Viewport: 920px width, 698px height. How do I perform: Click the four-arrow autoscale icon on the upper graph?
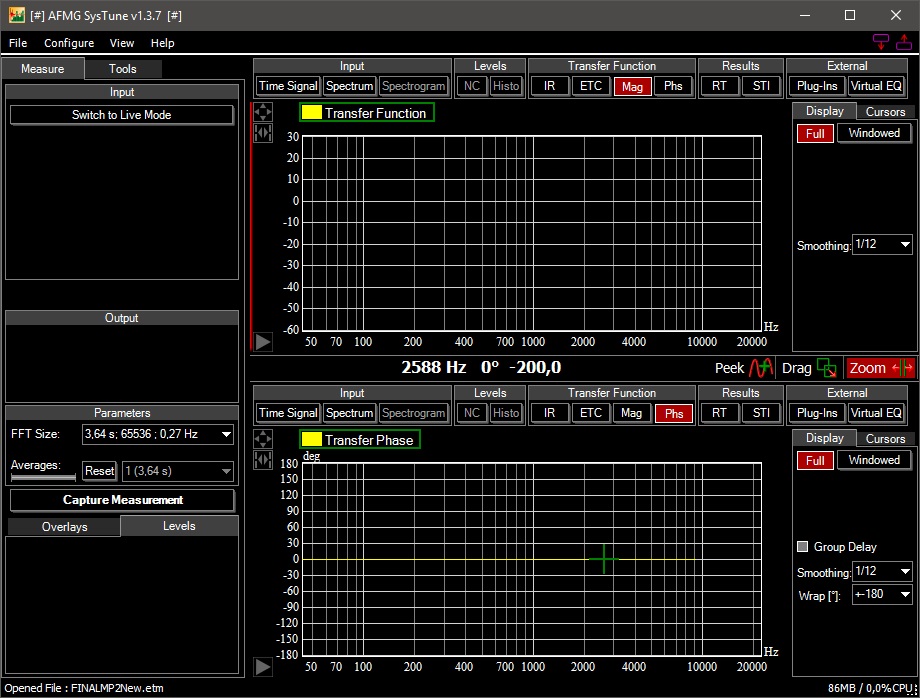[263, 112]
